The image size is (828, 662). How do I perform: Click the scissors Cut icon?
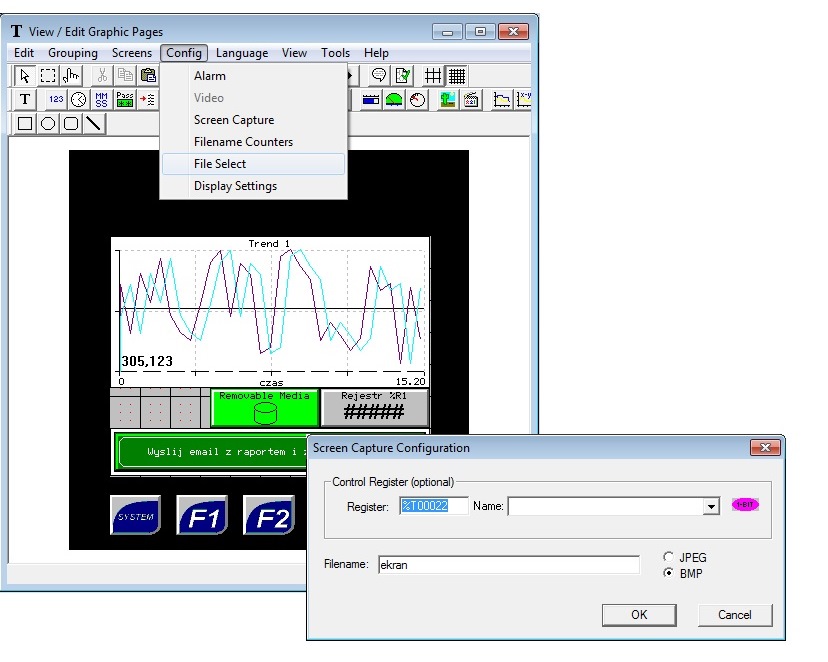pos(102,76)
